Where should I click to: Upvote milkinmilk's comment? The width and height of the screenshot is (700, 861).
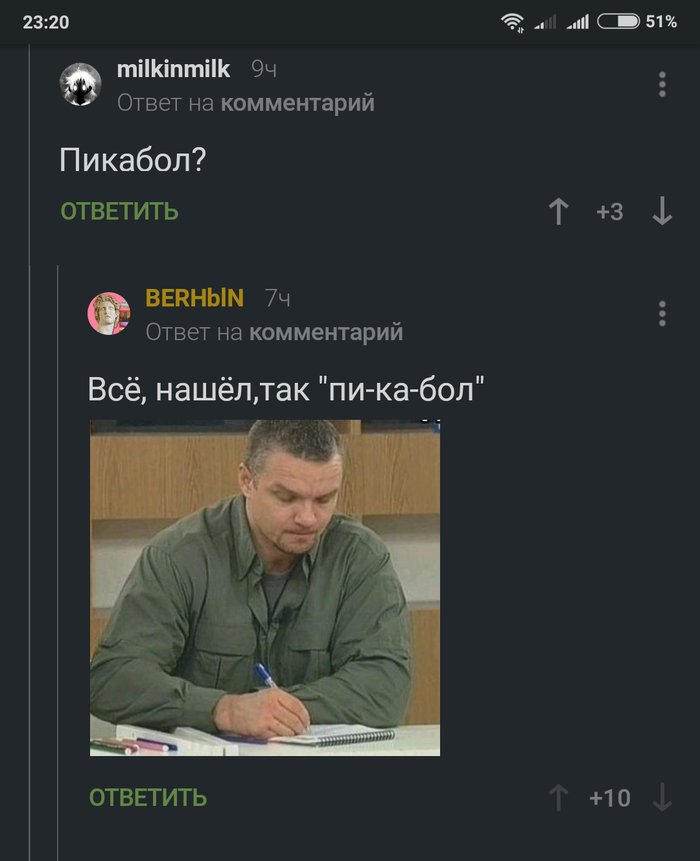tap(558, 211)
